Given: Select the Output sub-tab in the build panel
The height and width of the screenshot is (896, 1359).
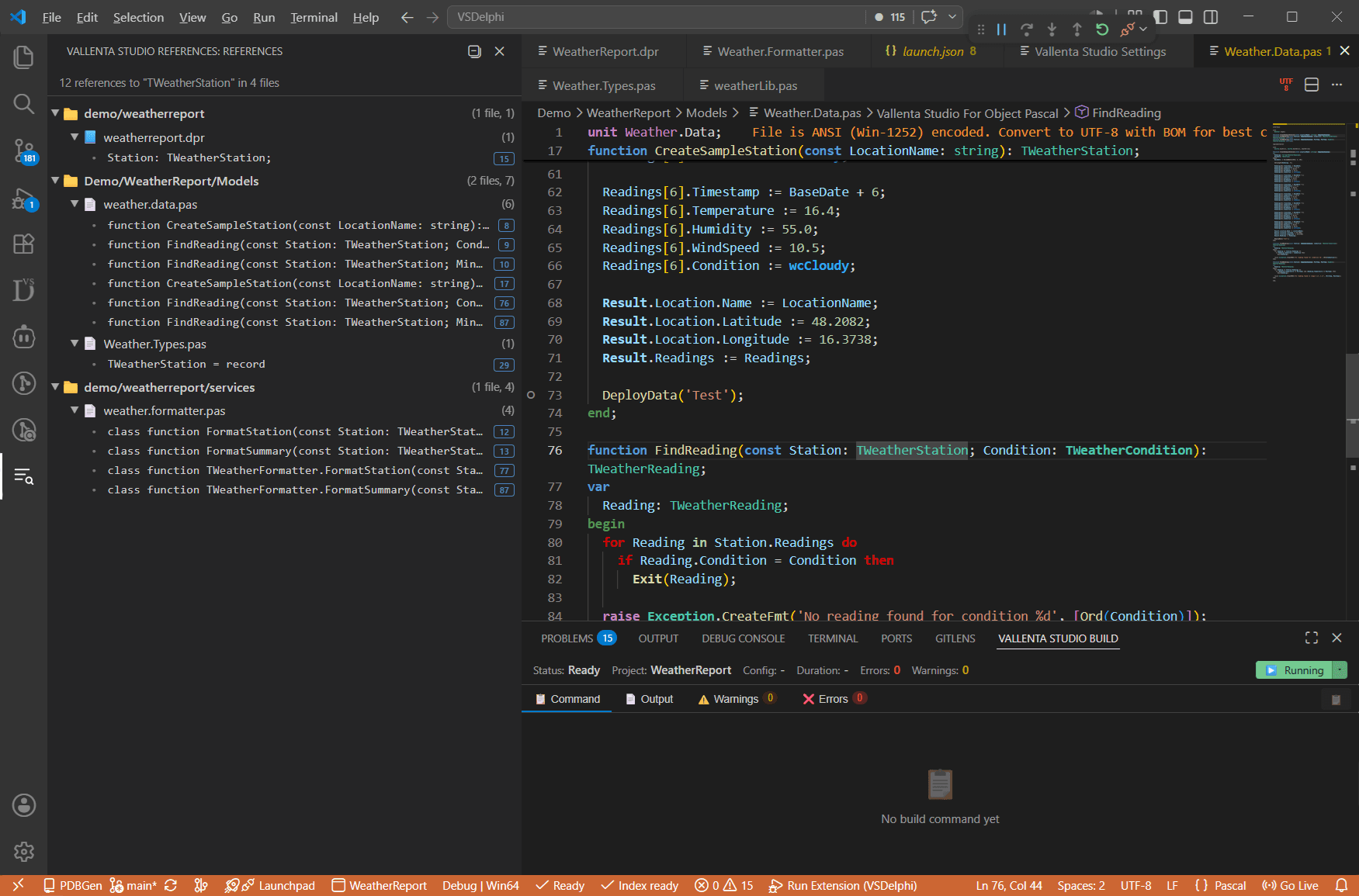Looking at the screenshot, I should (650, 699).
